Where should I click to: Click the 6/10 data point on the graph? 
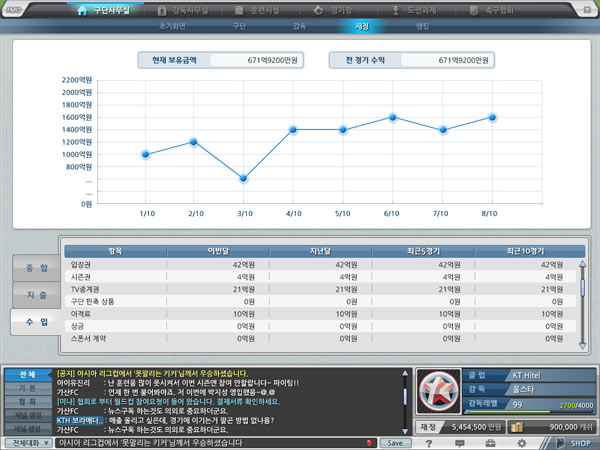pos(393,117)
